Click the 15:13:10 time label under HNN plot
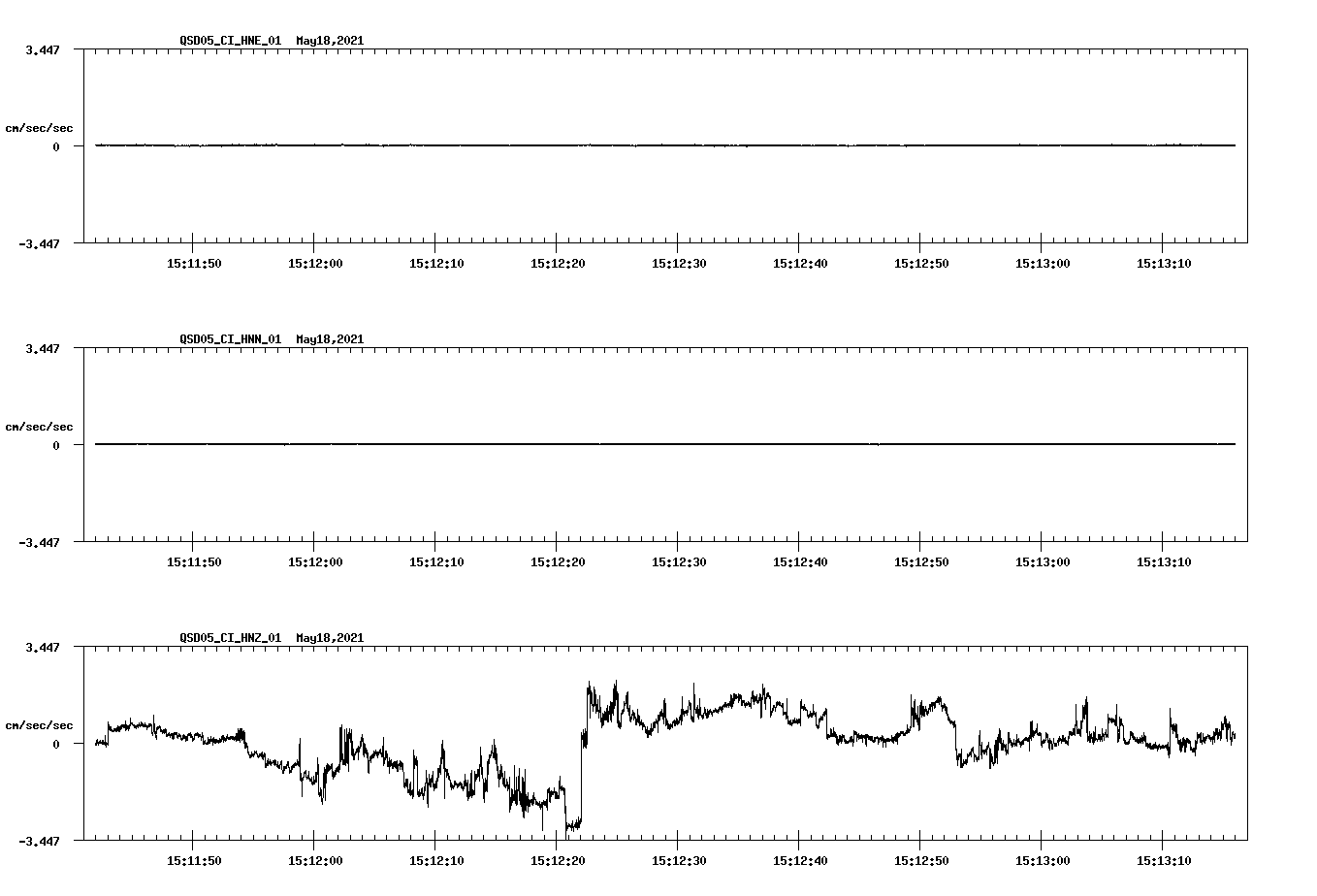The image size is (1317, 896). [1165, 559]
